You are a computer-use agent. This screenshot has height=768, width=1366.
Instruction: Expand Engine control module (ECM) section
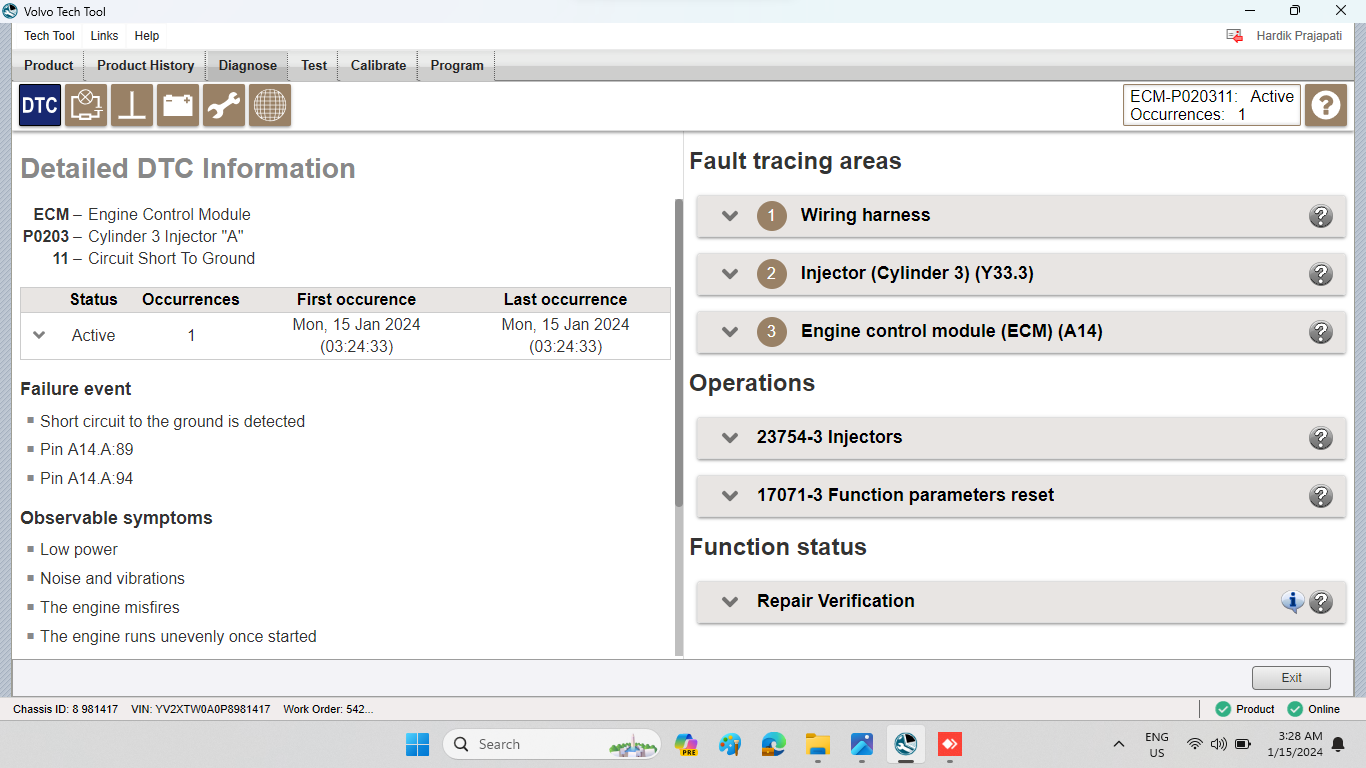click(730, 331)
